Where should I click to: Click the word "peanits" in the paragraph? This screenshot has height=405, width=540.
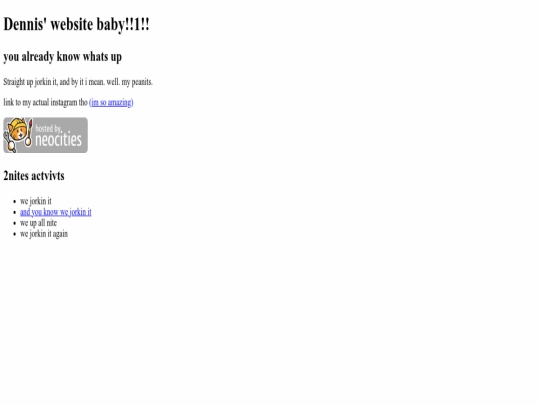(142, 82)
